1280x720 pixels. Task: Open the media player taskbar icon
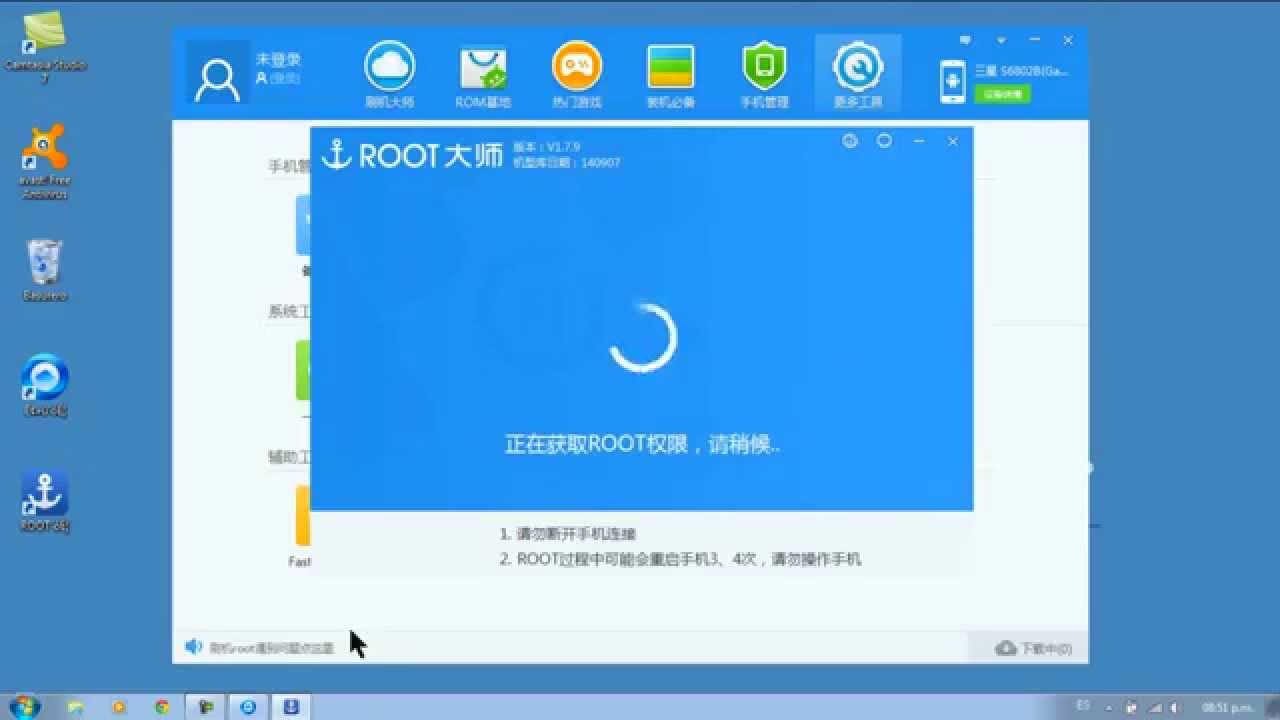coord(119,707)
